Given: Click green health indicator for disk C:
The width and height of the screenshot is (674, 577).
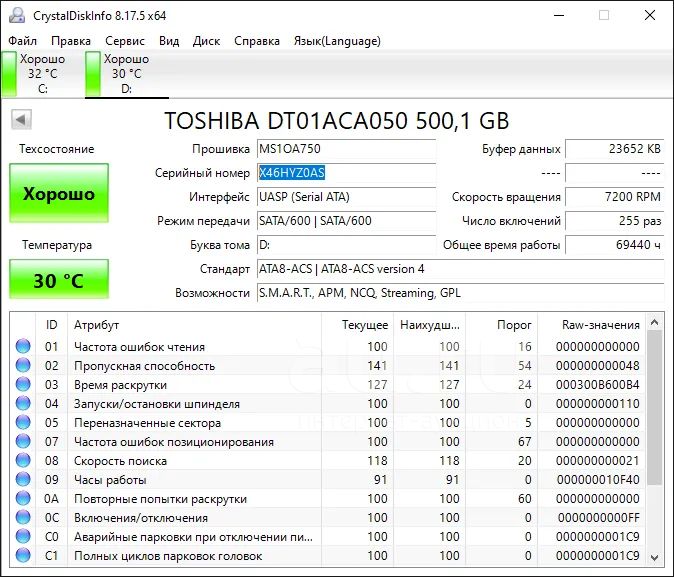Looking at the screenshot, I should click(9, 74).
